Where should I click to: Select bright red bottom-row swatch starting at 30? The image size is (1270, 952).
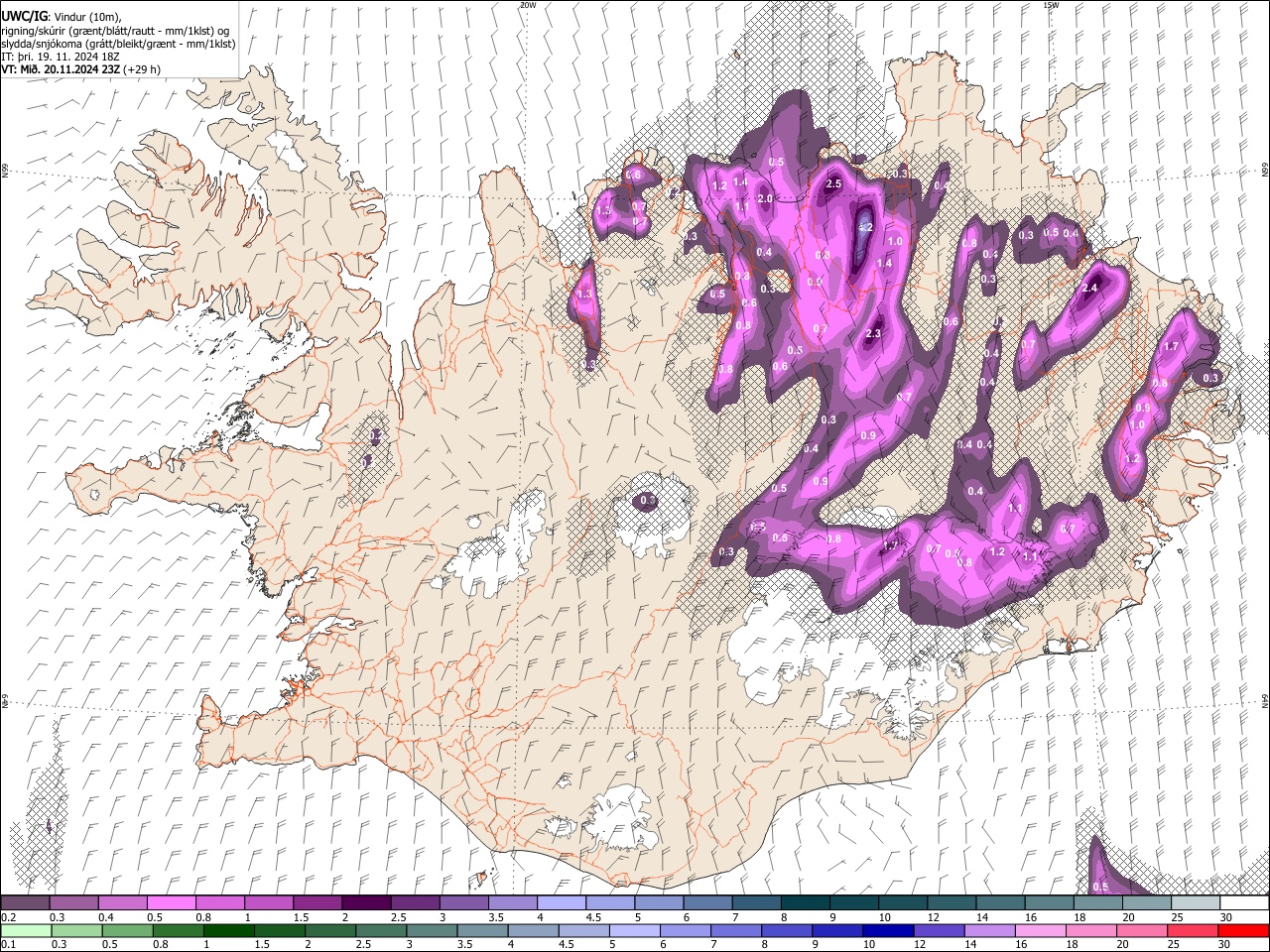tap(1244, 930)
